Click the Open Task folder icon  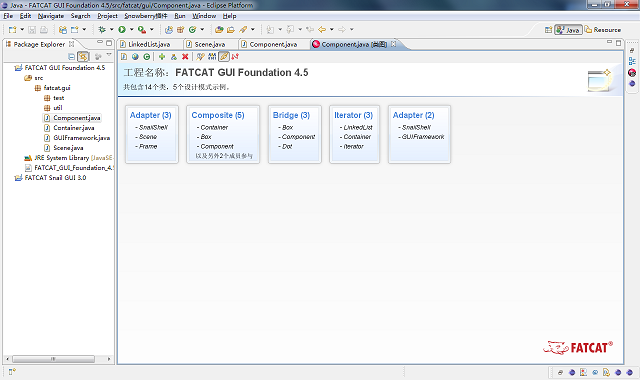click(x=231, y=29)
